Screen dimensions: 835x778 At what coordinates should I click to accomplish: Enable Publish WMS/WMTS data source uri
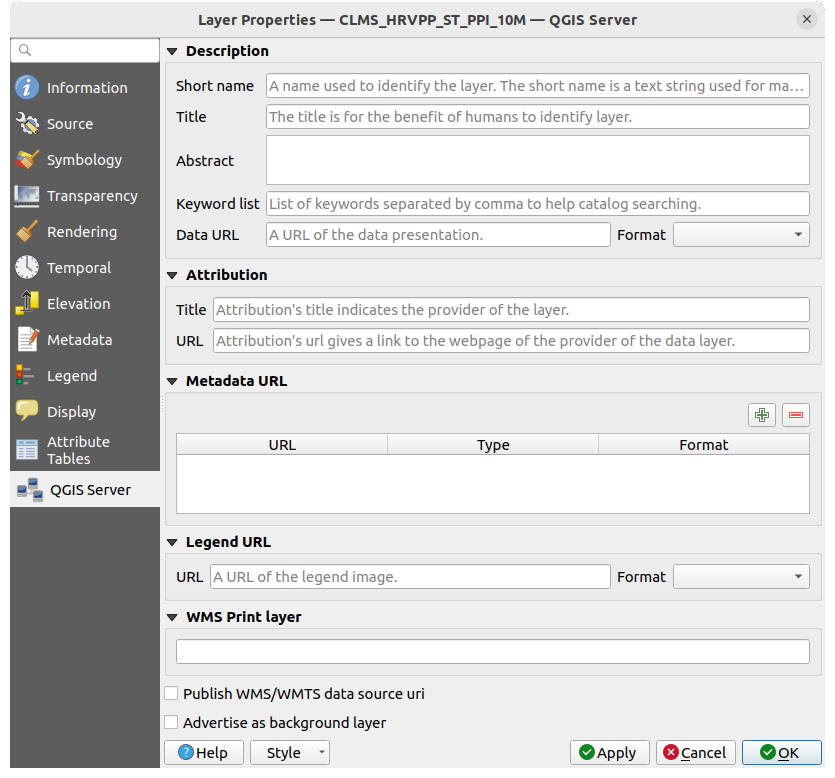tap(172, 693)
